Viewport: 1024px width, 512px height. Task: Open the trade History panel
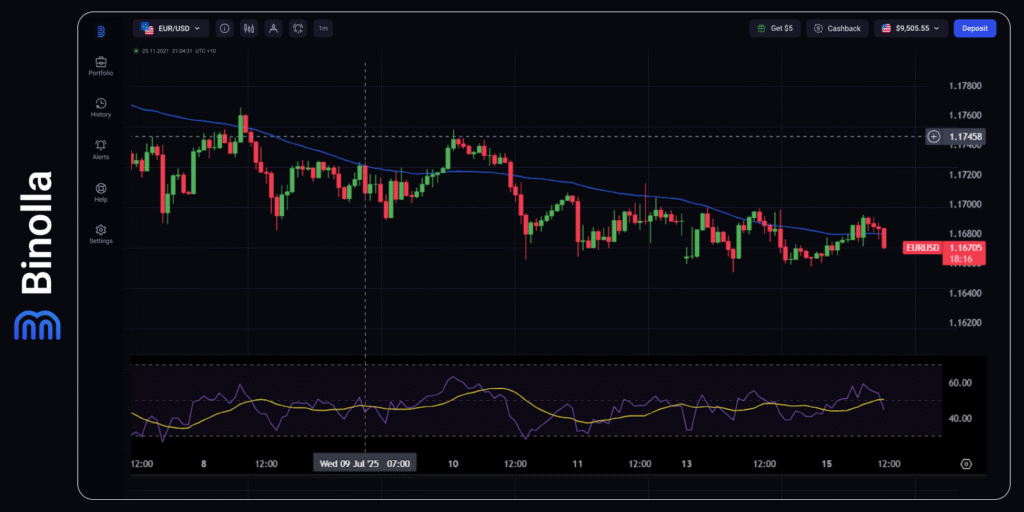click(x=100, y=107)
